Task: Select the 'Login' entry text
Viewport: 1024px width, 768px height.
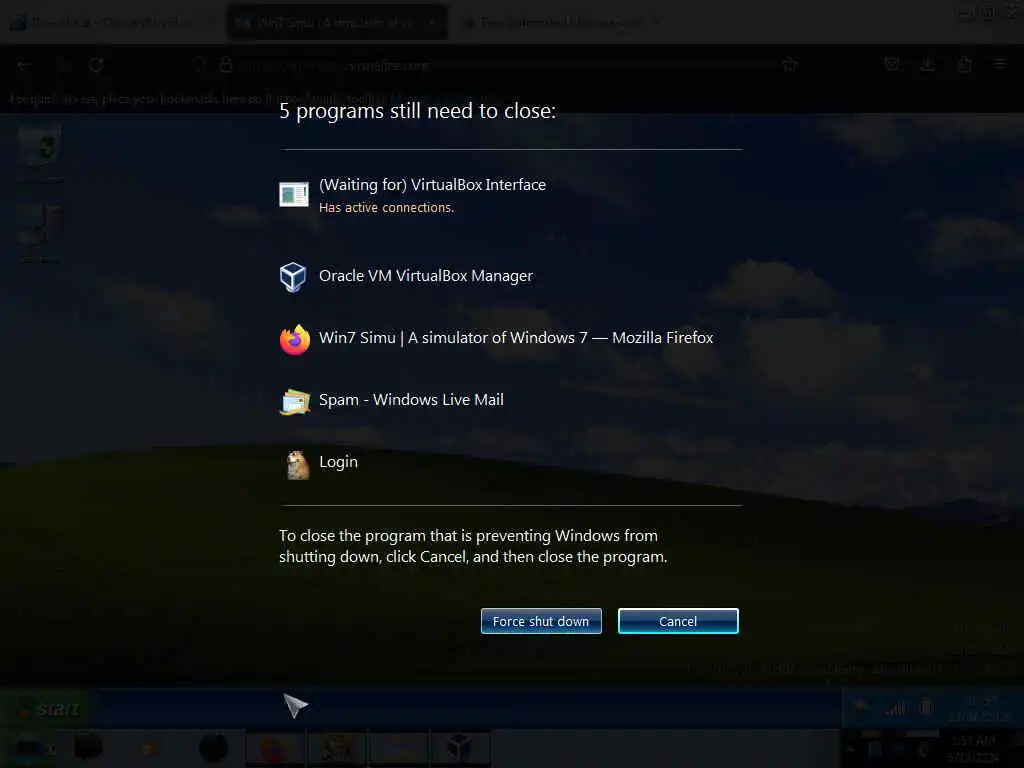Action: [338, 462]
